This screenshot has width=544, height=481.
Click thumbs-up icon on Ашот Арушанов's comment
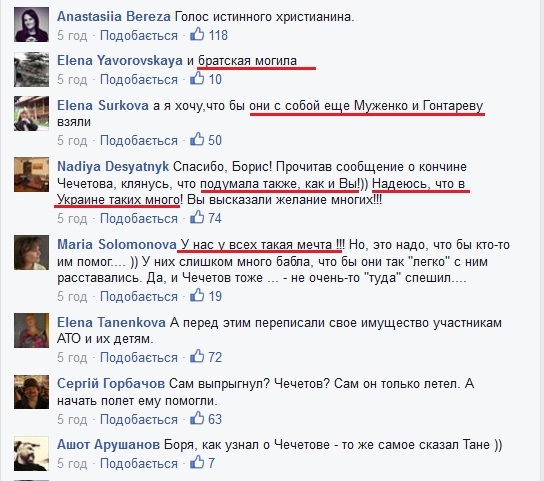click(x=197, y=462)
